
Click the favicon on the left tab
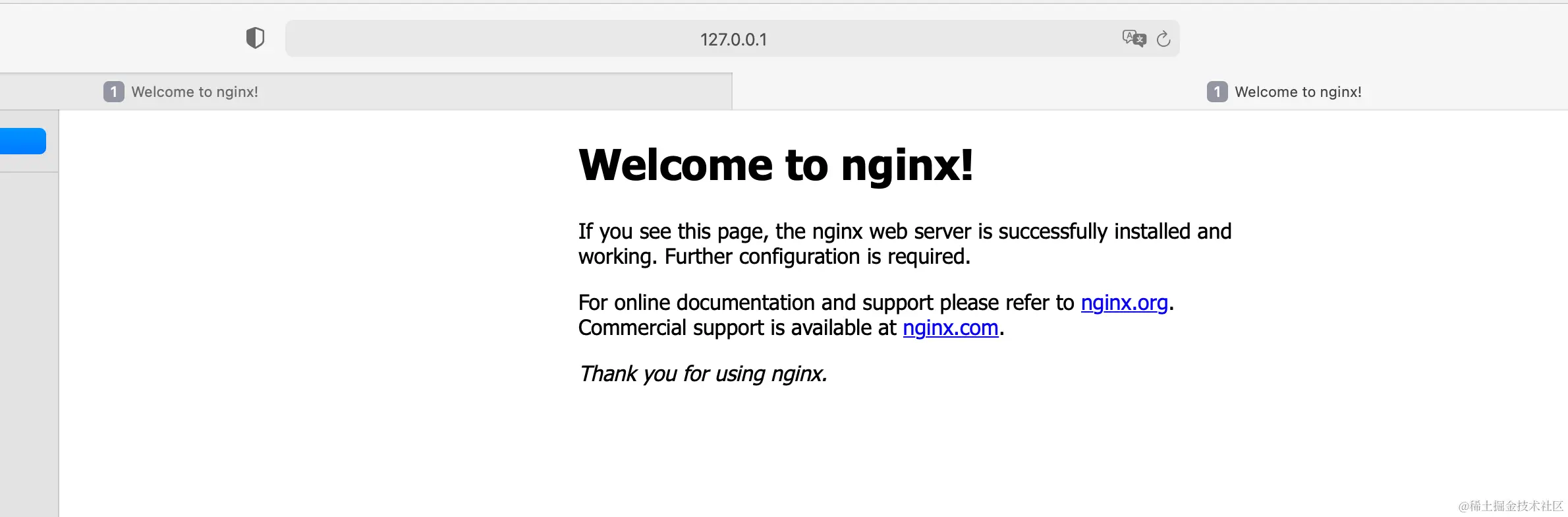(113, 92)
